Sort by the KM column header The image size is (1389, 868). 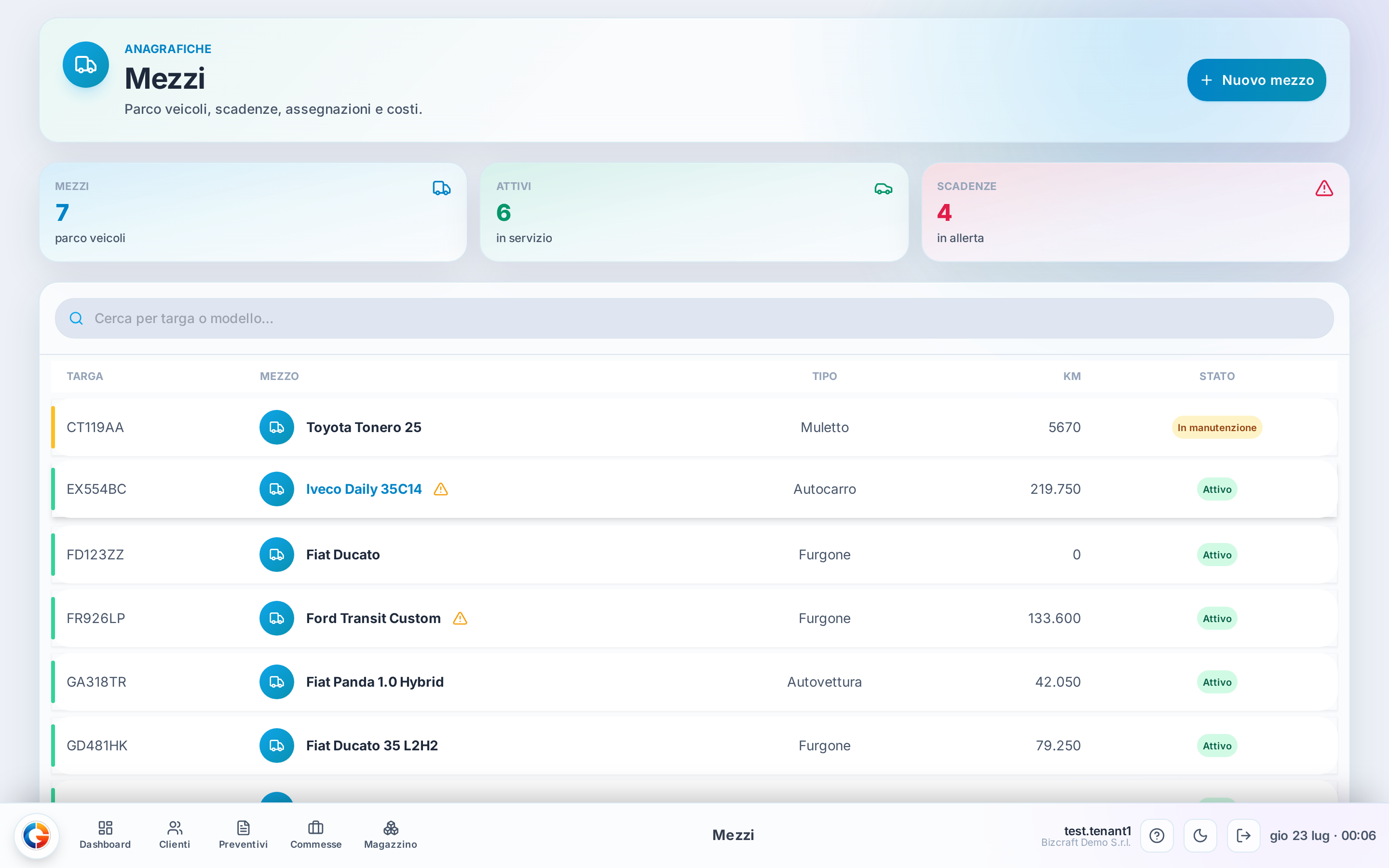[1072, 376]
